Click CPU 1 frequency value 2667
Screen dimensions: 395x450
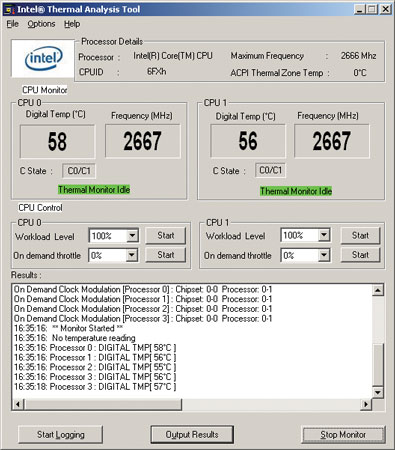332,141
